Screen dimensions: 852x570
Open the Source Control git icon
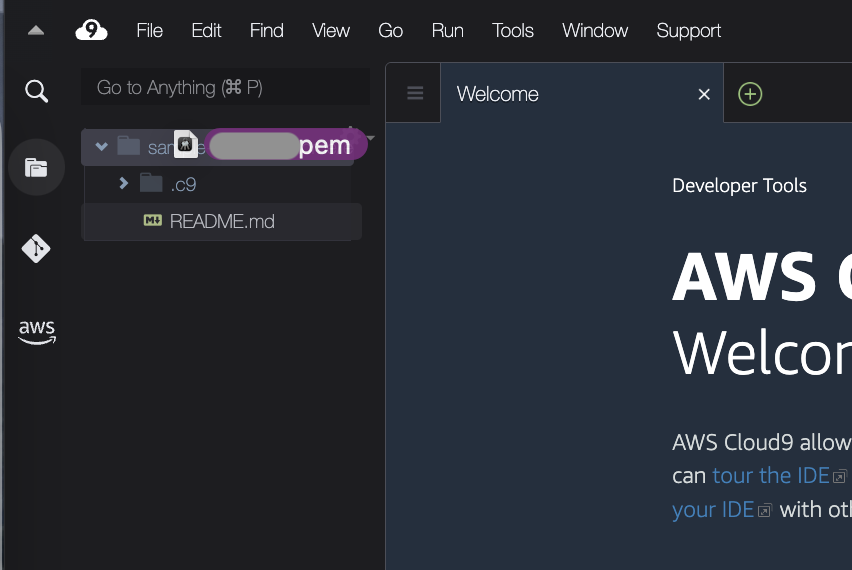pyautogui.click(x=36, y=248)
